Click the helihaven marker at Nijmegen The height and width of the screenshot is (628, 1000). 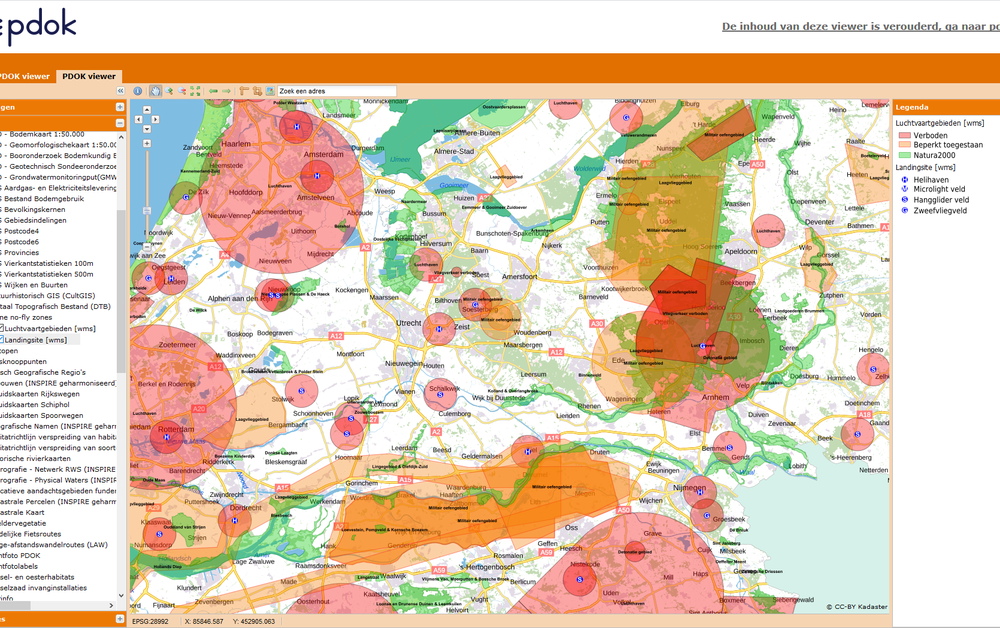point(700,492)
